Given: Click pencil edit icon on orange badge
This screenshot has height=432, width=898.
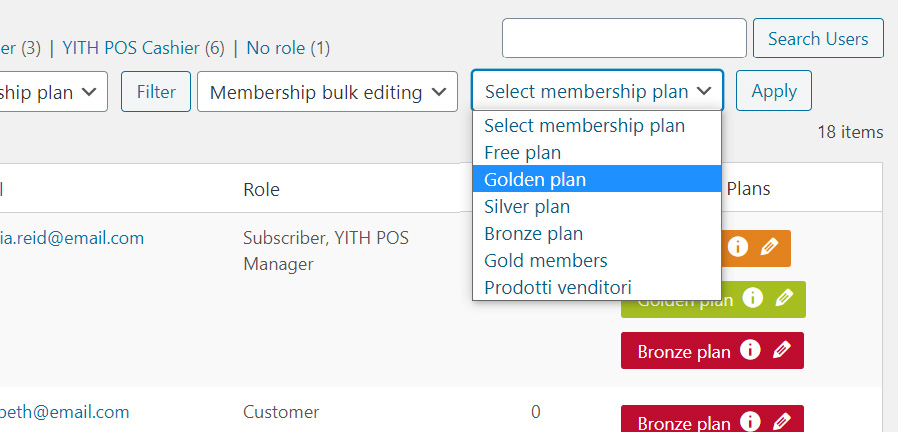Looking at the screenshot, I should pyautogui.click(x=770, y=247).
